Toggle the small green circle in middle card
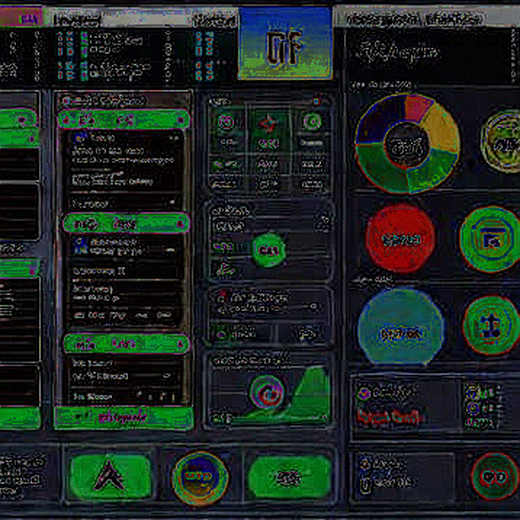This screenshot has width=520, height=520. (269, 250)
